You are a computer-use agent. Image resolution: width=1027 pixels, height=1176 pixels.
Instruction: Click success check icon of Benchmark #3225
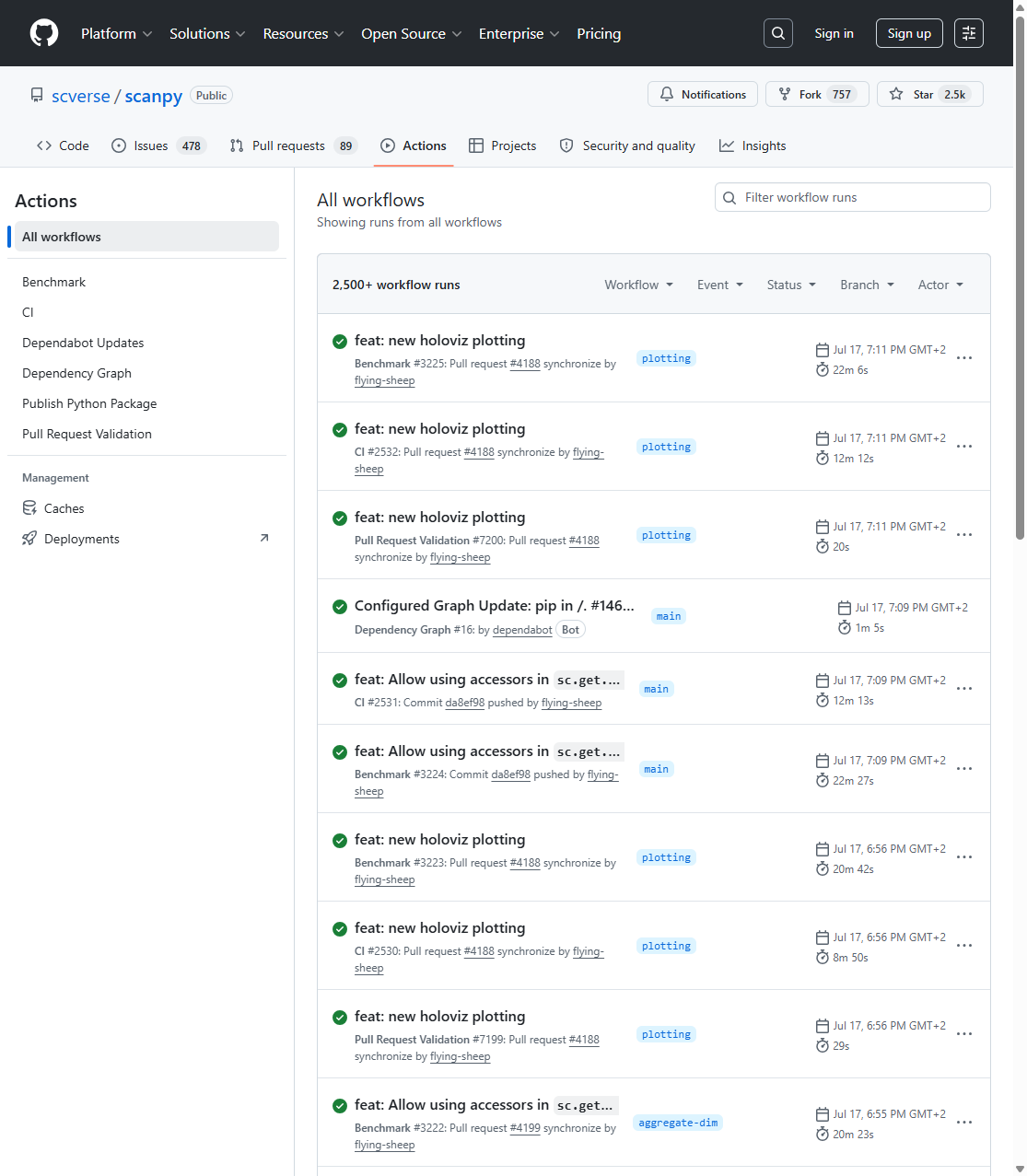click(340, 342)
